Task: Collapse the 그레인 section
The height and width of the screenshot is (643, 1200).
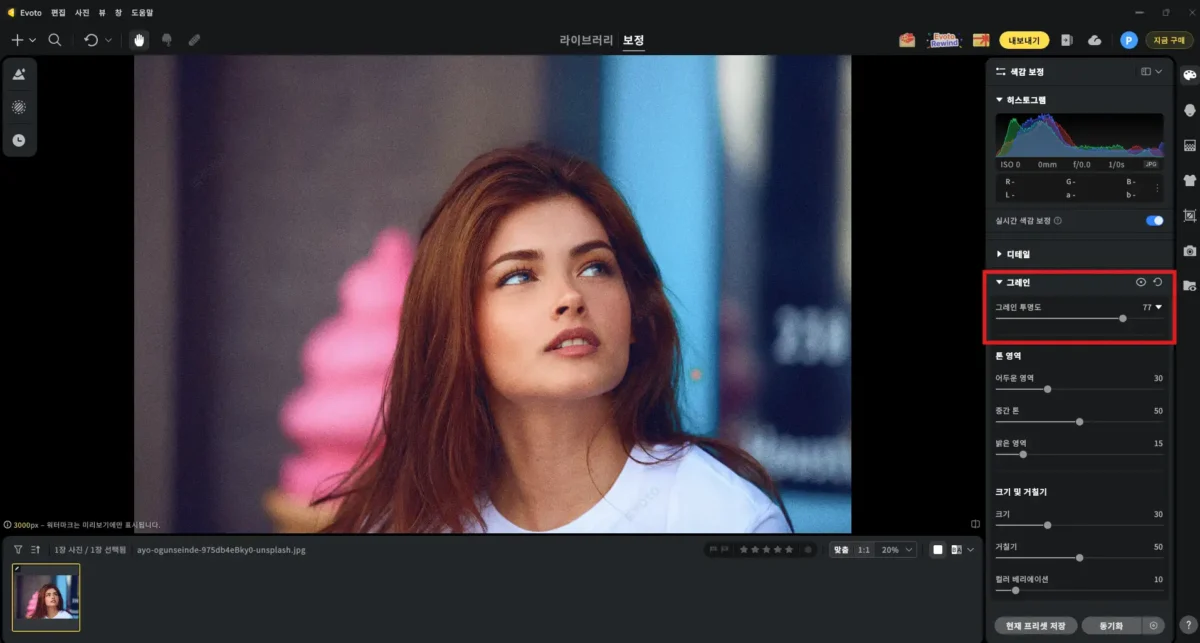Action: click(999, 282)
